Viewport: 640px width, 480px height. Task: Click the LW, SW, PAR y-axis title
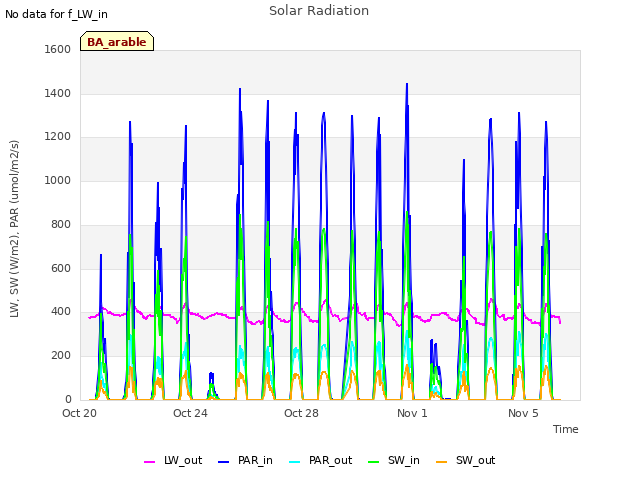[x=15, y=229]
